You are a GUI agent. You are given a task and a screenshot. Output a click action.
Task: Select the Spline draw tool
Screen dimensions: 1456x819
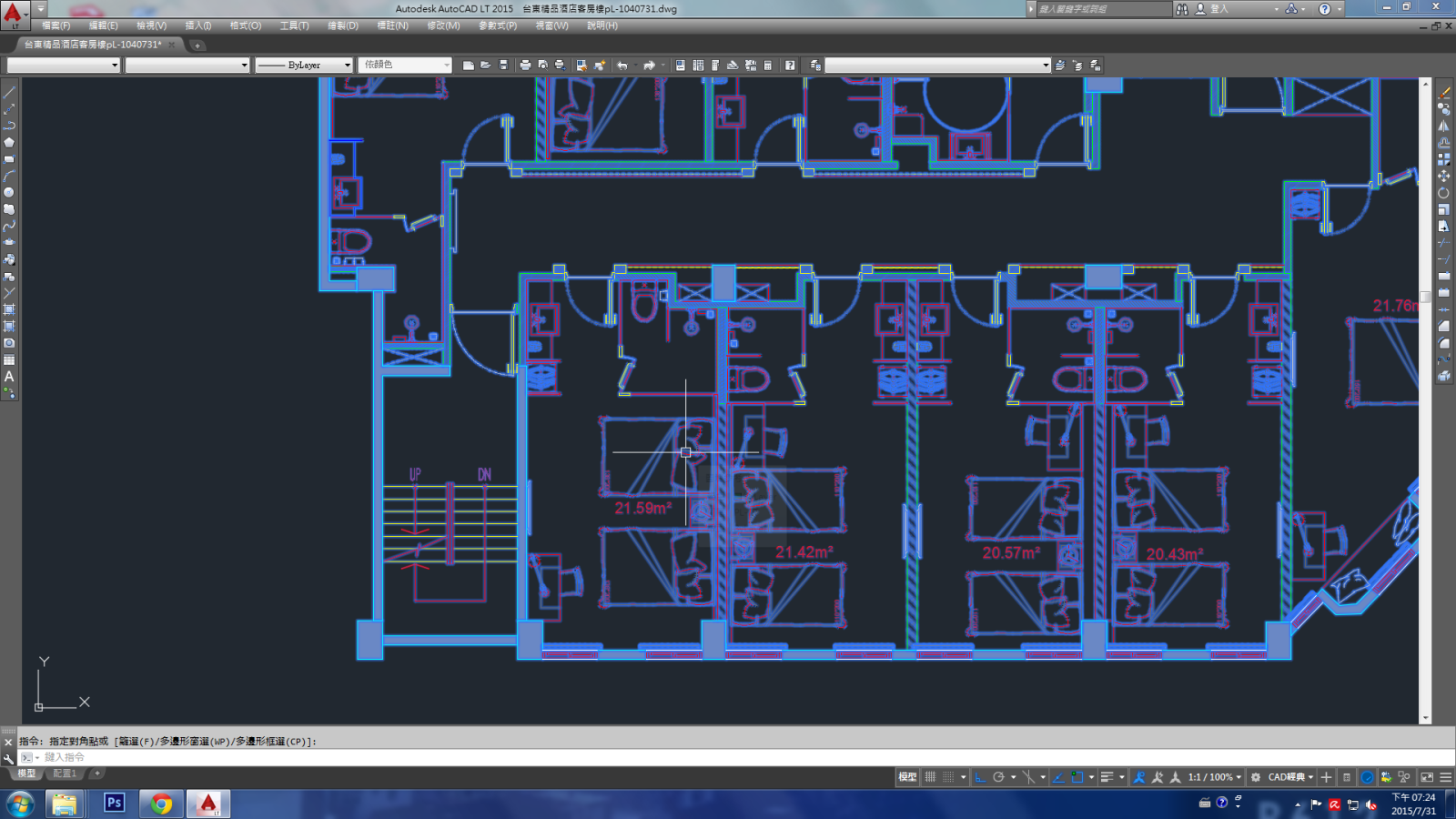[x=9, y=226]
